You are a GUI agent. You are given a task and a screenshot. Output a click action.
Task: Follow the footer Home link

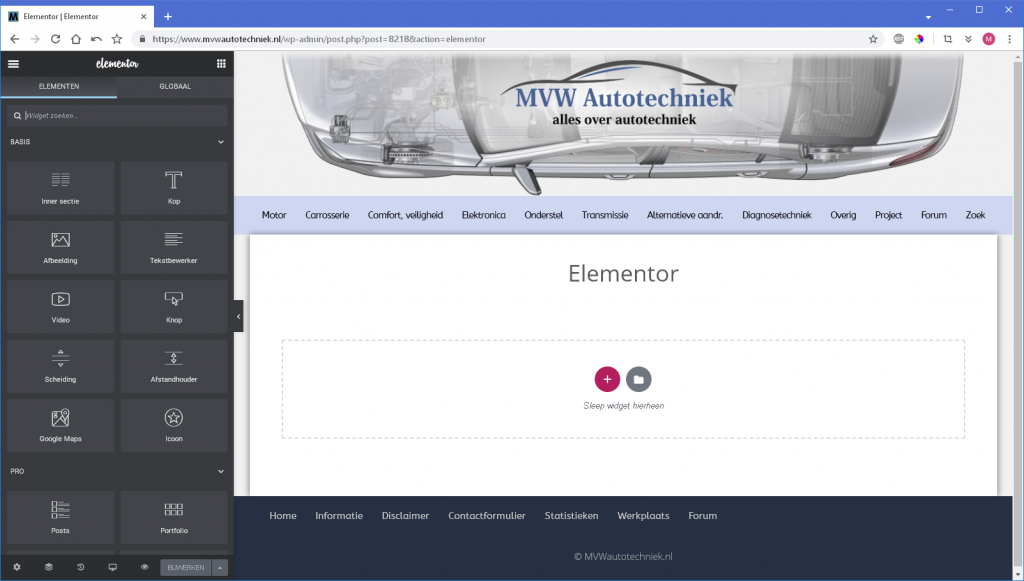pyautogui.click(x=283, y=516)
